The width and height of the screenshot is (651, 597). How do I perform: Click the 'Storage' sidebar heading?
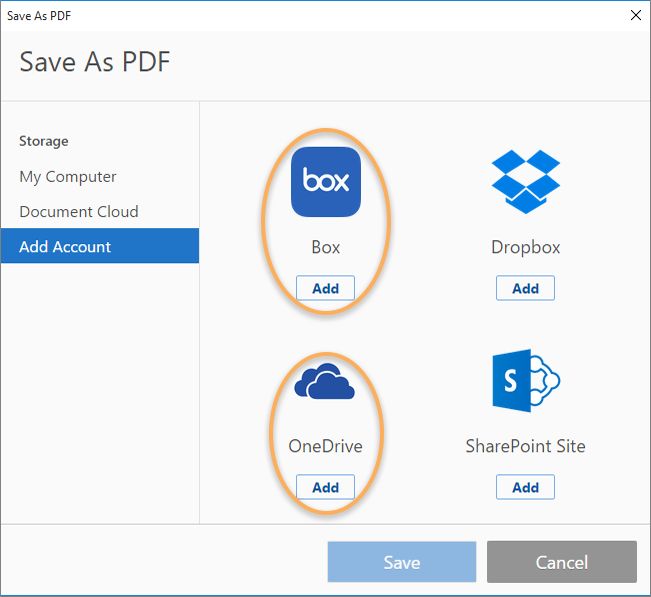44,141
